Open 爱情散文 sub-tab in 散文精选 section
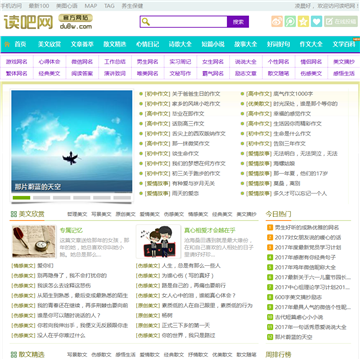The width and height of the screenshot is (360, 360). pyautogui.click(x=150, y=355)
